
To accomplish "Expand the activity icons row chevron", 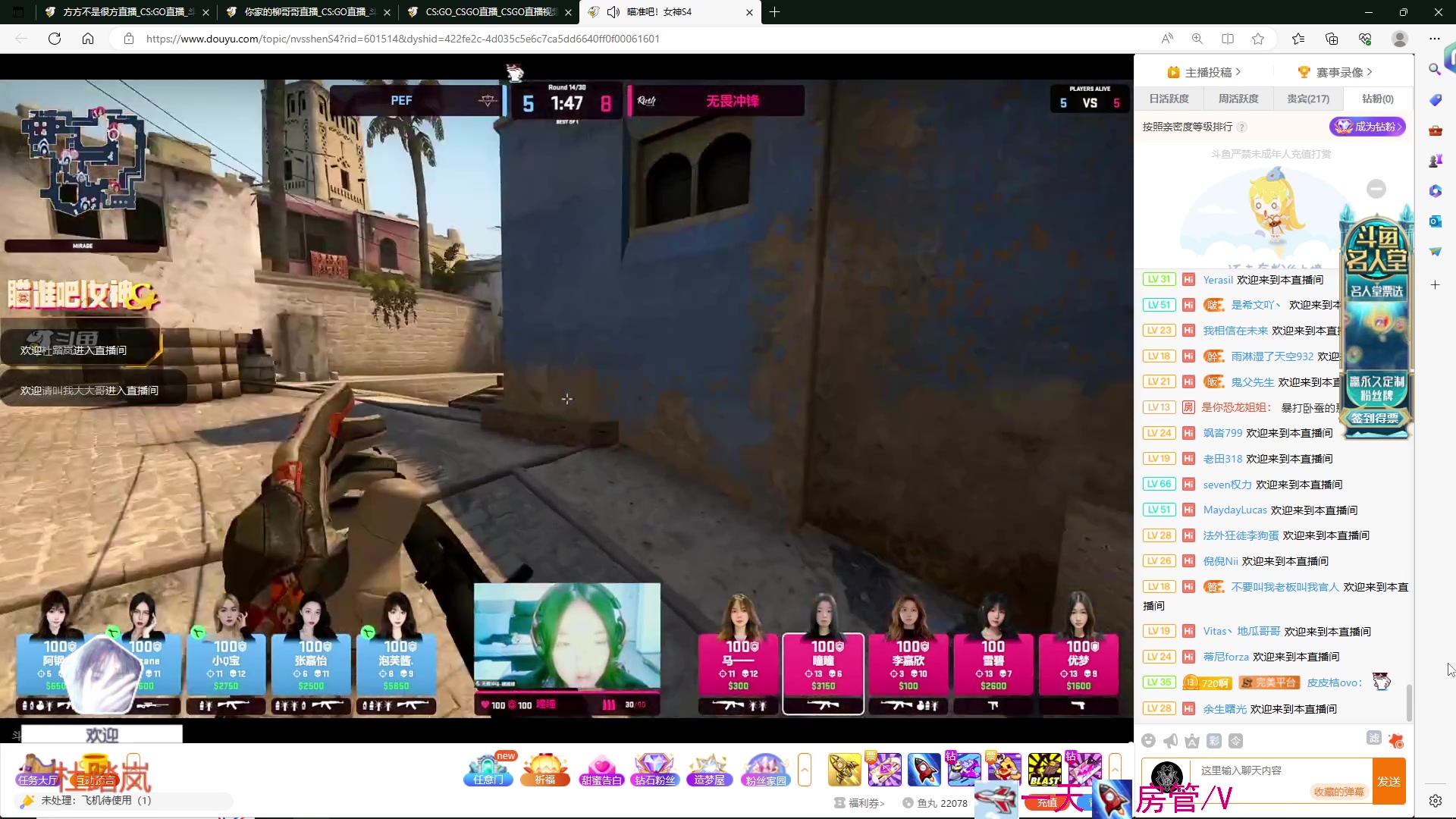I will pyautogui.click(x=805, y=769).
